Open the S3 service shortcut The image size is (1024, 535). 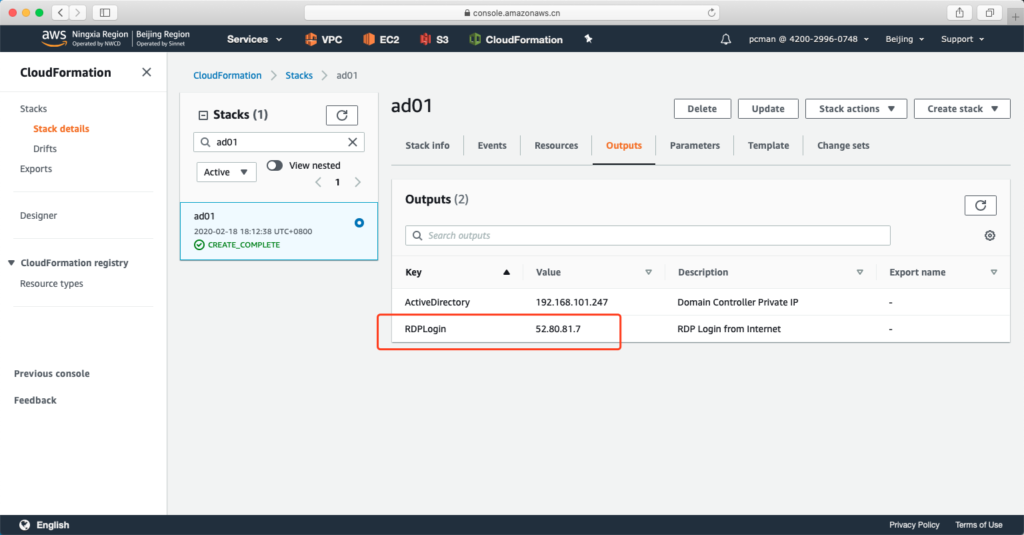click(435, 39)
